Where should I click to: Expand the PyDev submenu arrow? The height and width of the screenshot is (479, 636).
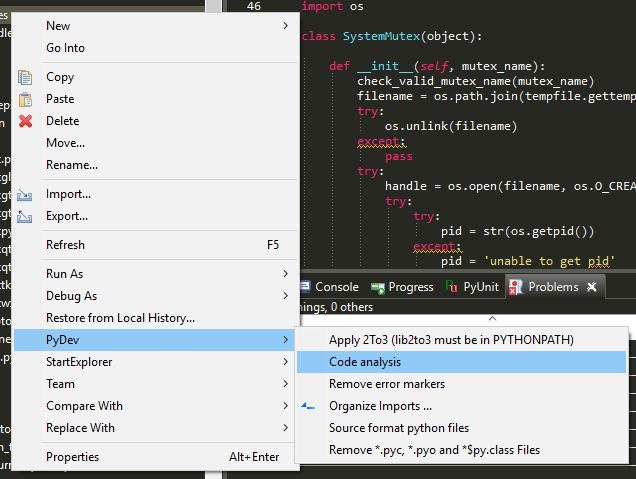tap(286, 339)
